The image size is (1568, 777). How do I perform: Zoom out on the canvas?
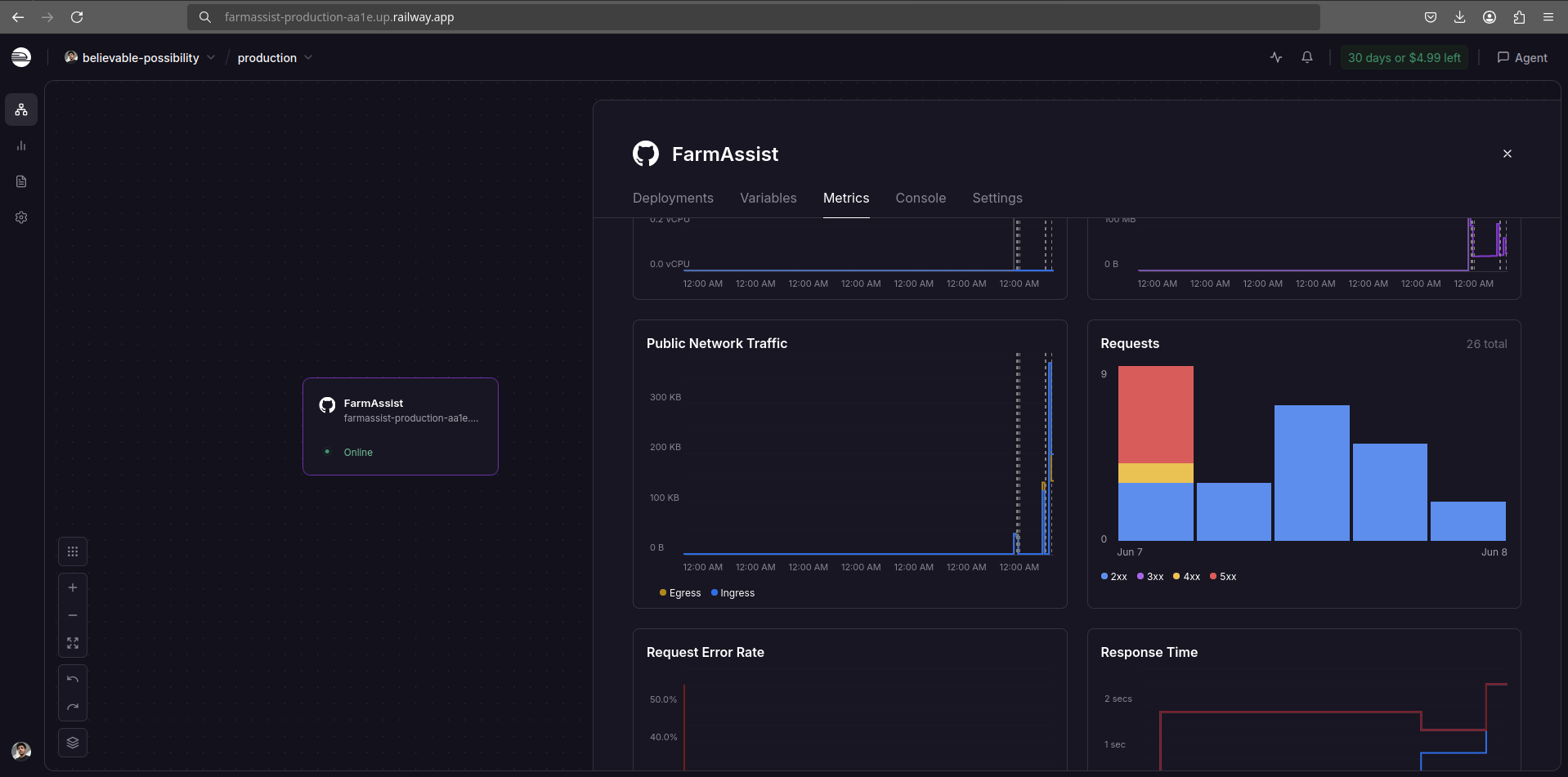73,615
